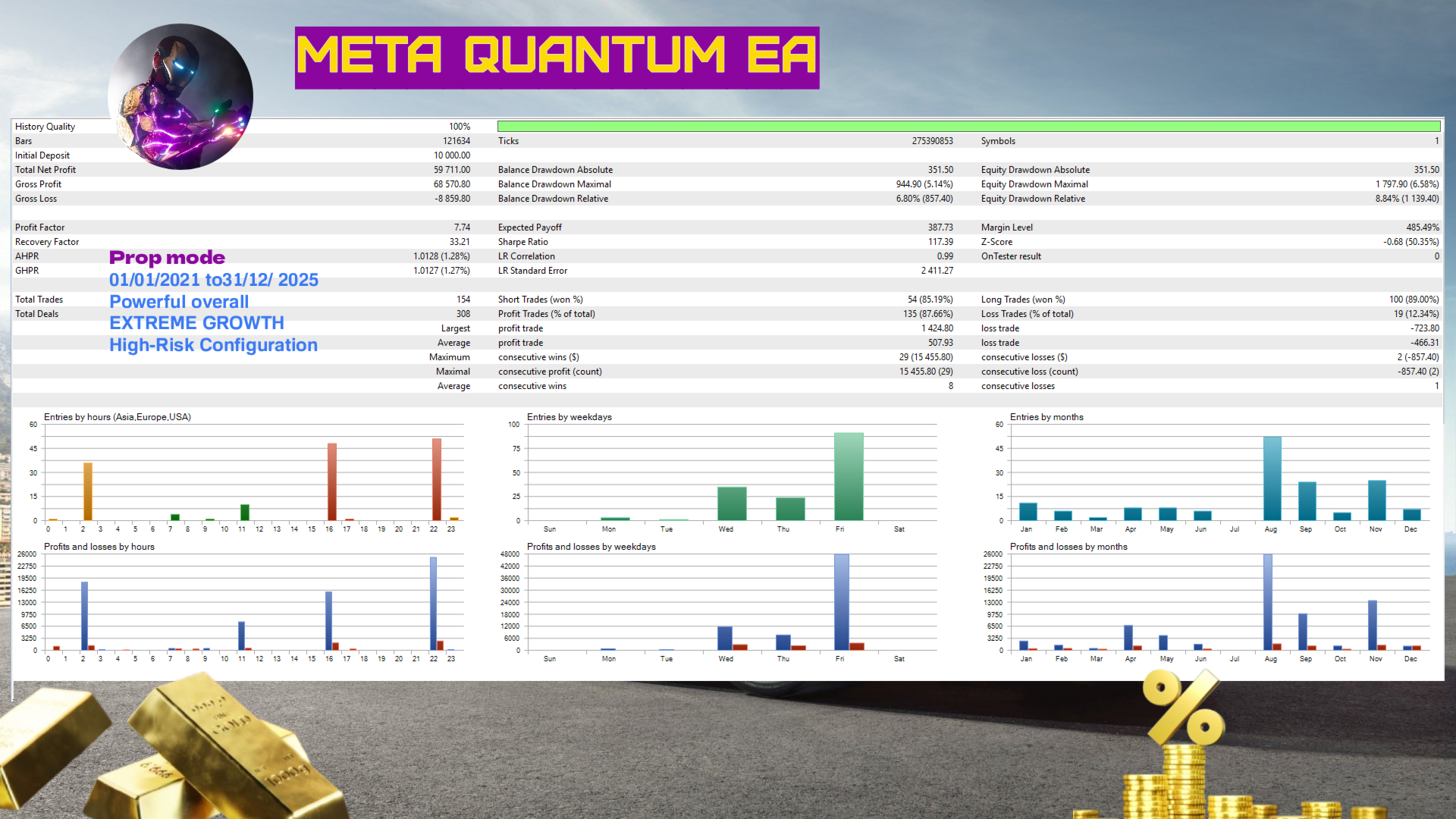Image resolution: width=1456 pixels, height=819 pixels.
Task: Toggle the Prop mode label
Action: [x=167, y=258]
